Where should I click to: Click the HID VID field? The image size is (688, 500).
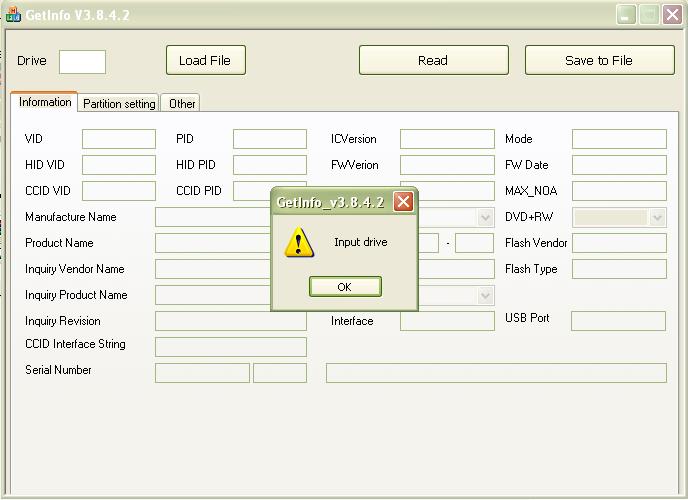119,165
